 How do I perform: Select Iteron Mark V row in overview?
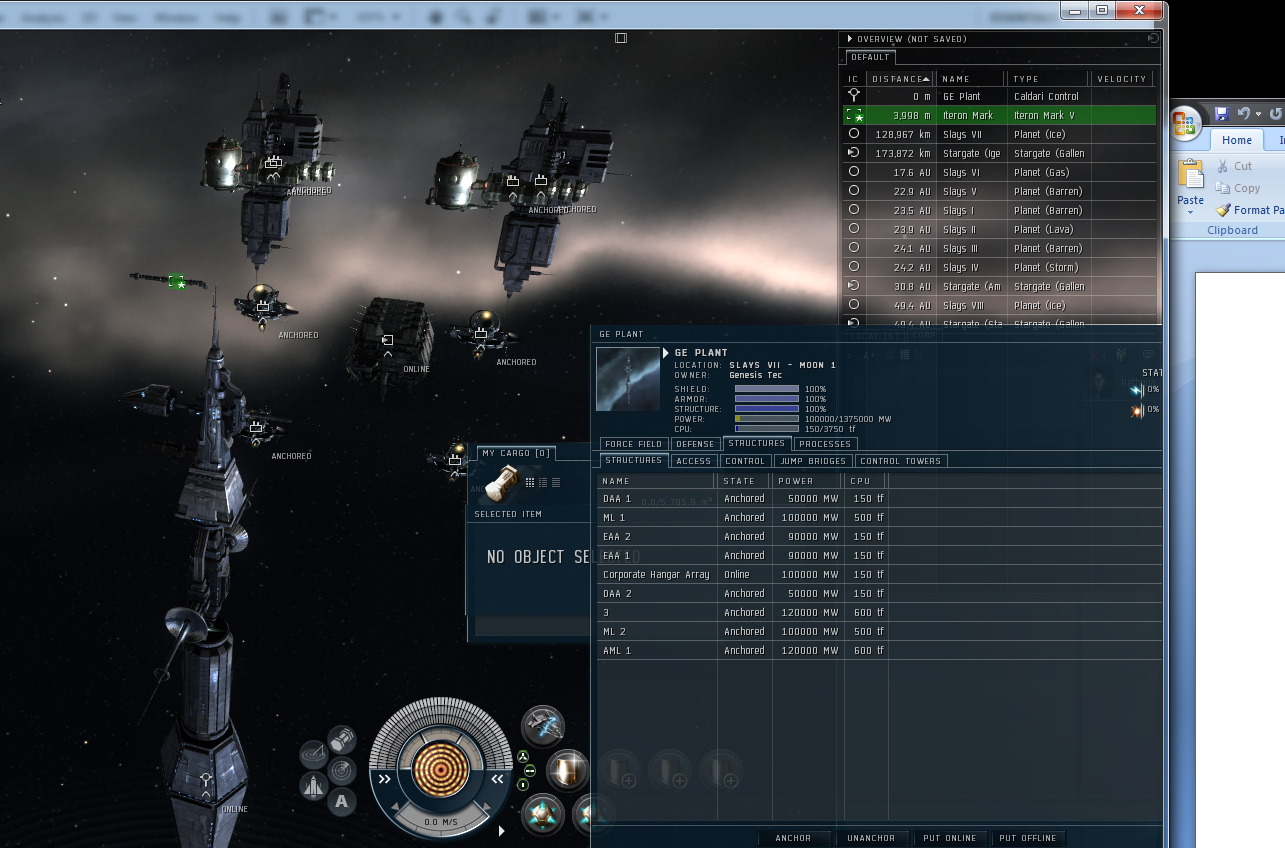pyautogui.click(x=1000, y=115)
